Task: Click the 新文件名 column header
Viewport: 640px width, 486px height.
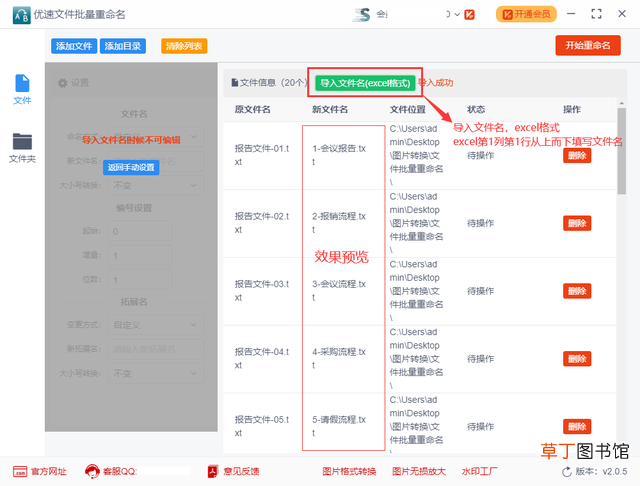Action: [x=330, y=109]
